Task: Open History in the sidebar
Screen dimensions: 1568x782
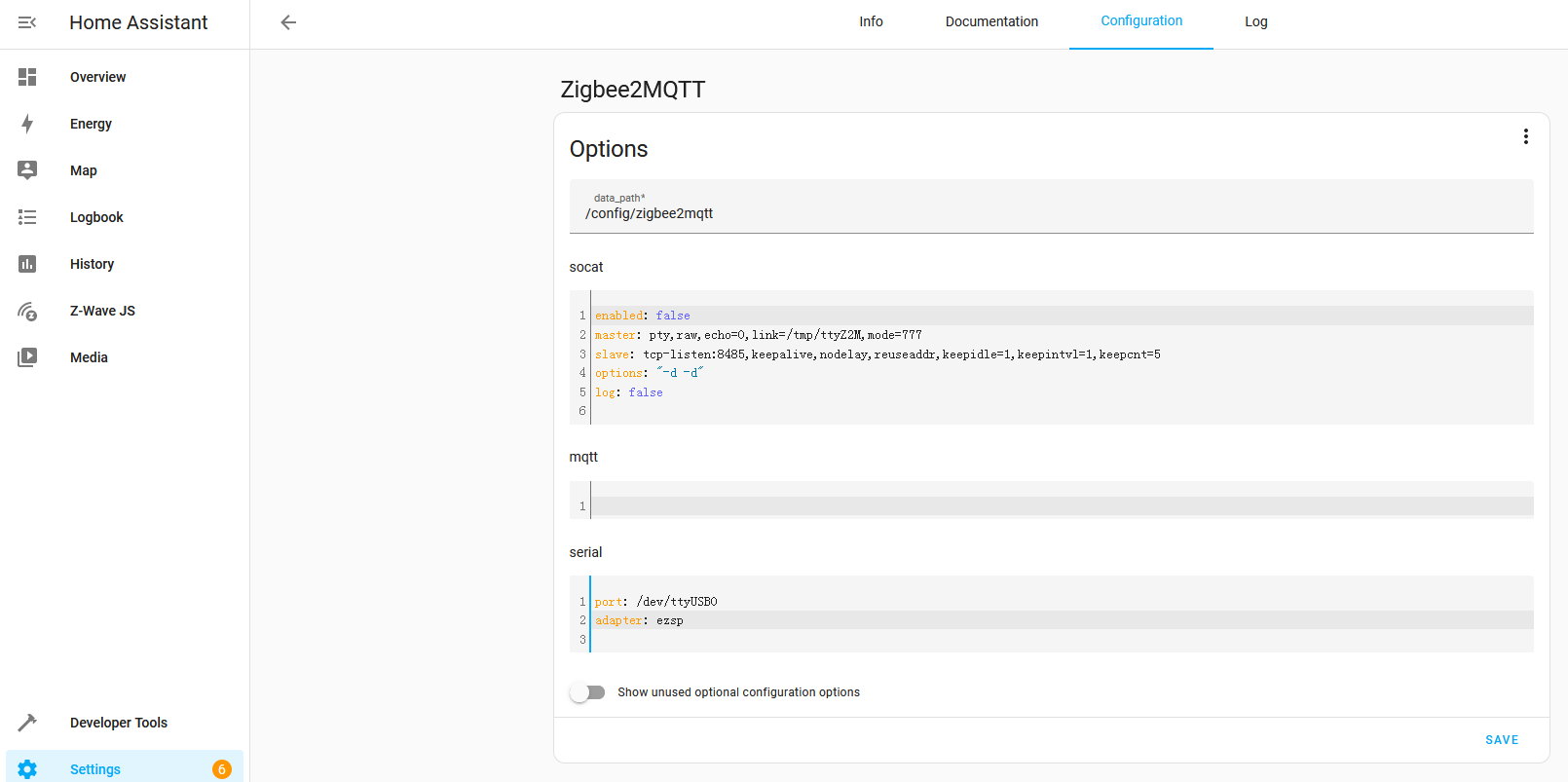Action: point(125,264)
